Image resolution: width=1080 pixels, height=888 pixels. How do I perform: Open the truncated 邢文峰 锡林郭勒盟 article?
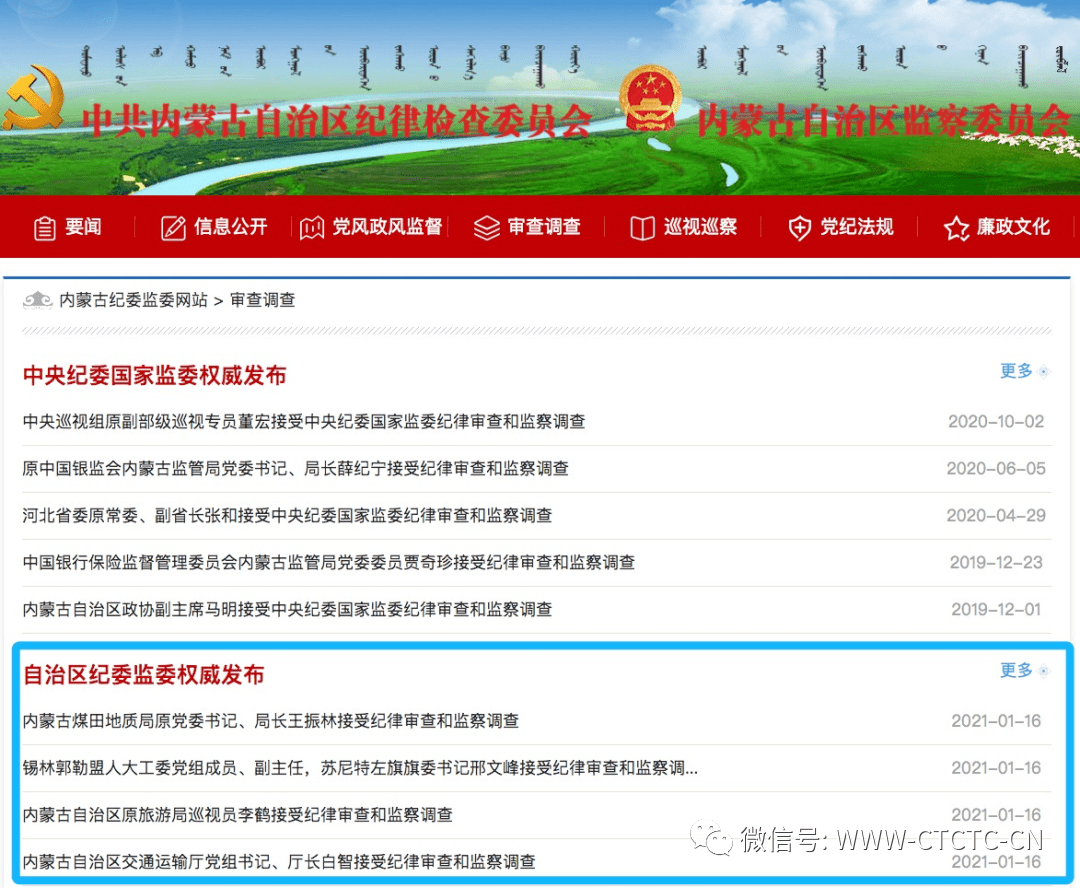[x=360, y=768]
